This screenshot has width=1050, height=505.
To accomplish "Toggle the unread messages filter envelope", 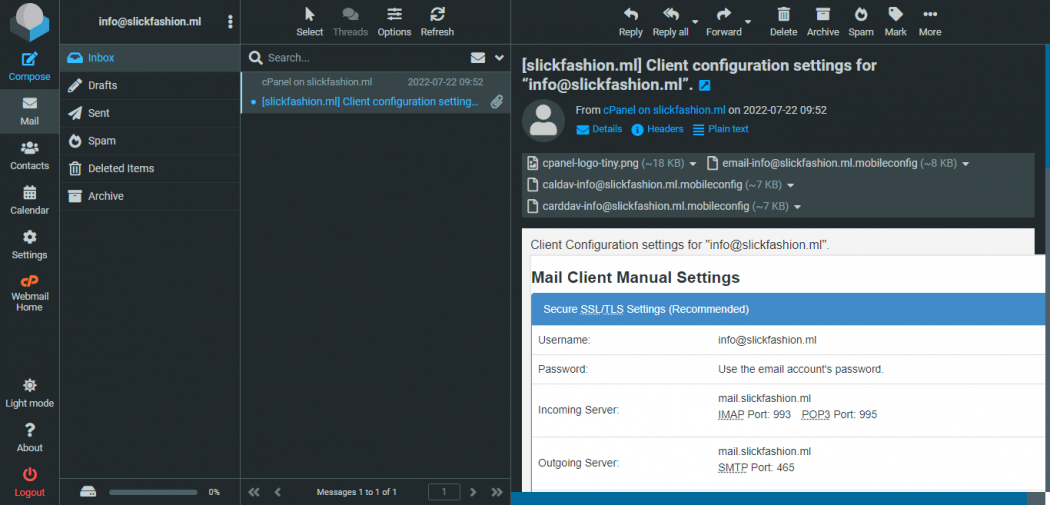I will [x=477, y=58].
